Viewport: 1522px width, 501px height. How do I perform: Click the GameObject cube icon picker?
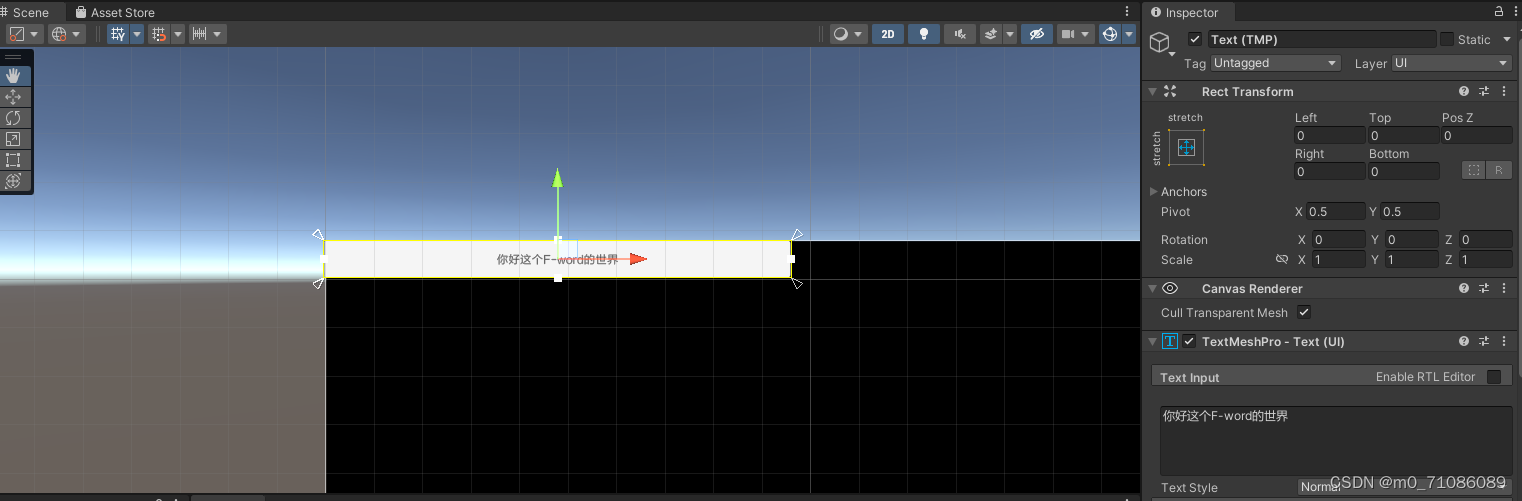(x=1159, y=42)
